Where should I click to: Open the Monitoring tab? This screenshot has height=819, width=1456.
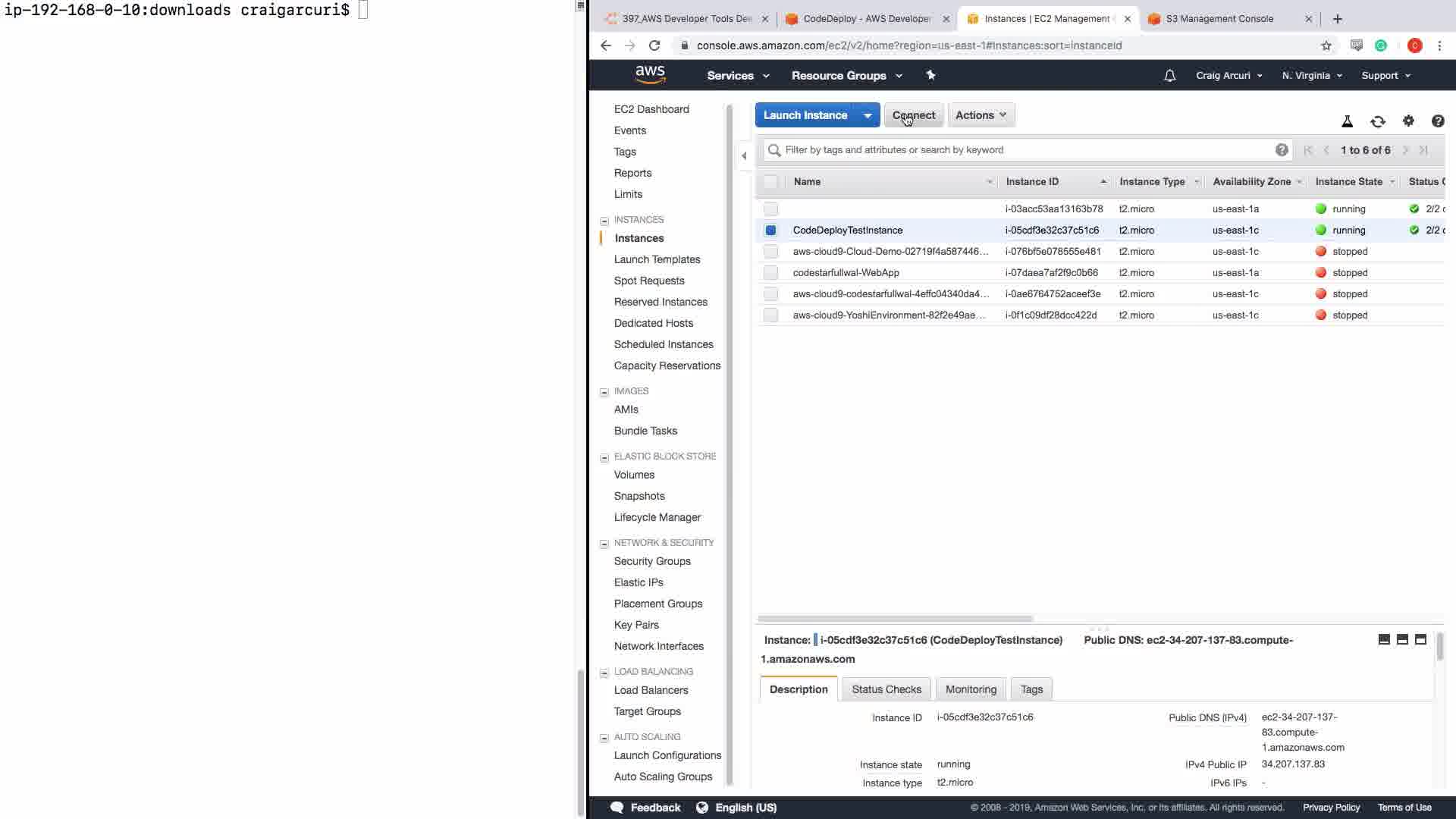point(971,689)
